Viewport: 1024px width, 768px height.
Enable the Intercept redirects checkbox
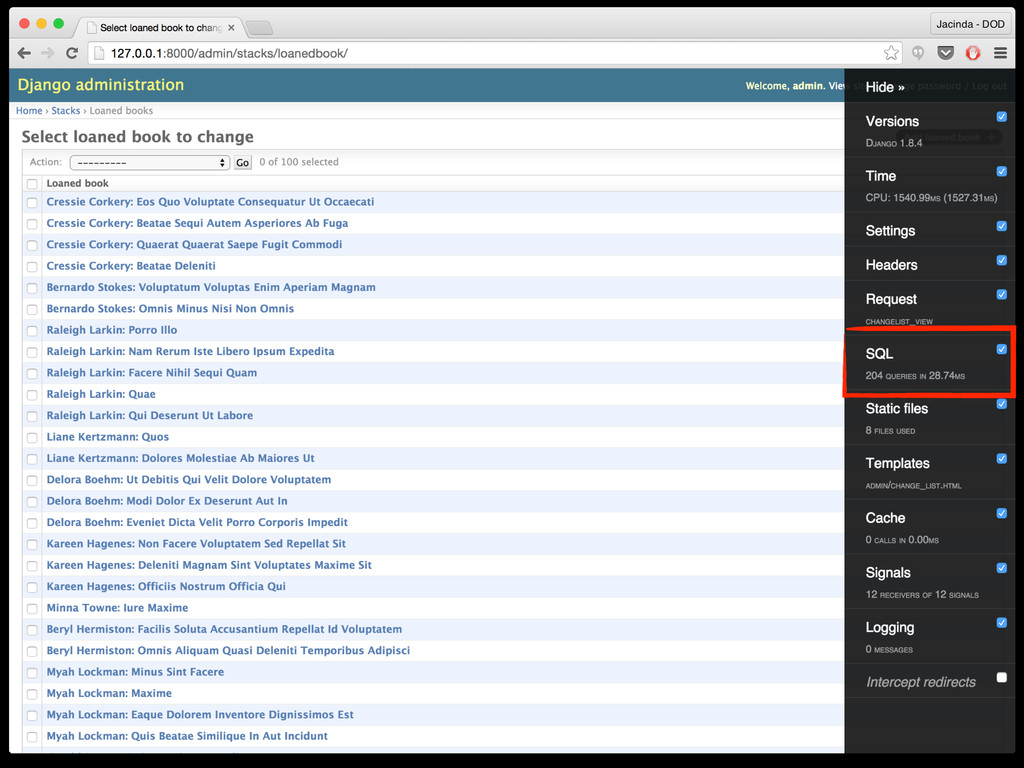coord(1001,677)
